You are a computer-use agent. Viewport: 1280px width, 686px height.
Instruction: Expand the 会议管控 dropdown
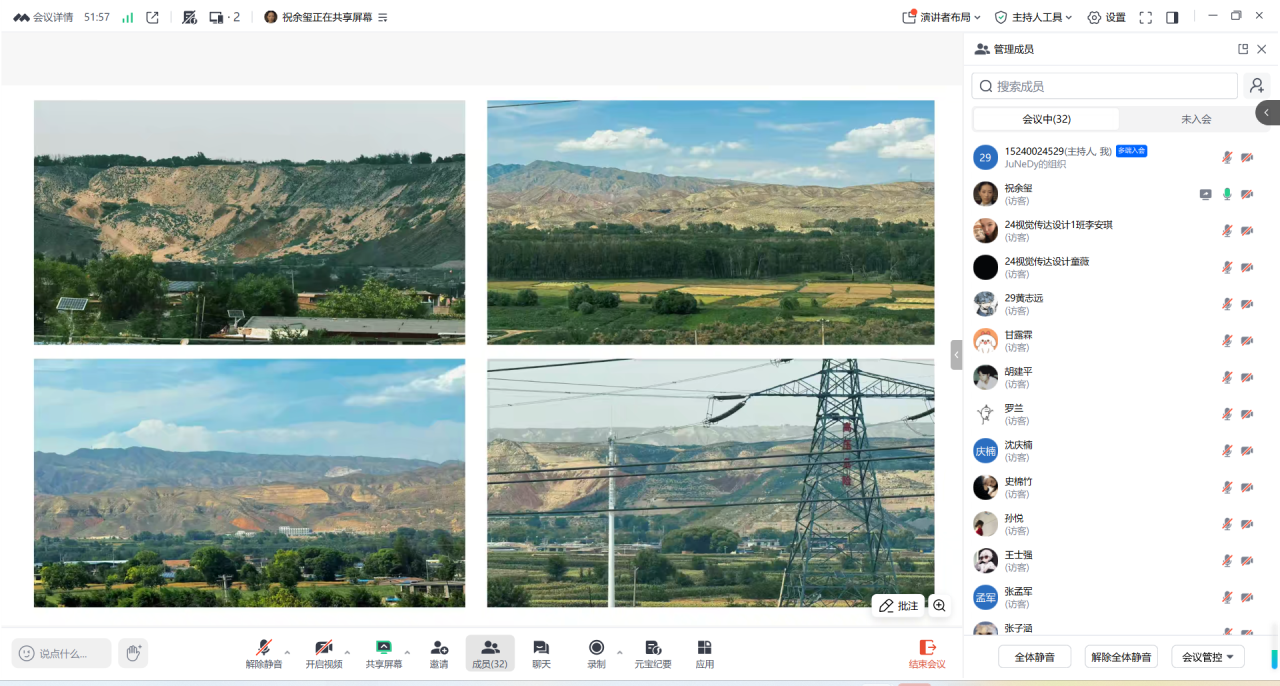[1207, 657]
